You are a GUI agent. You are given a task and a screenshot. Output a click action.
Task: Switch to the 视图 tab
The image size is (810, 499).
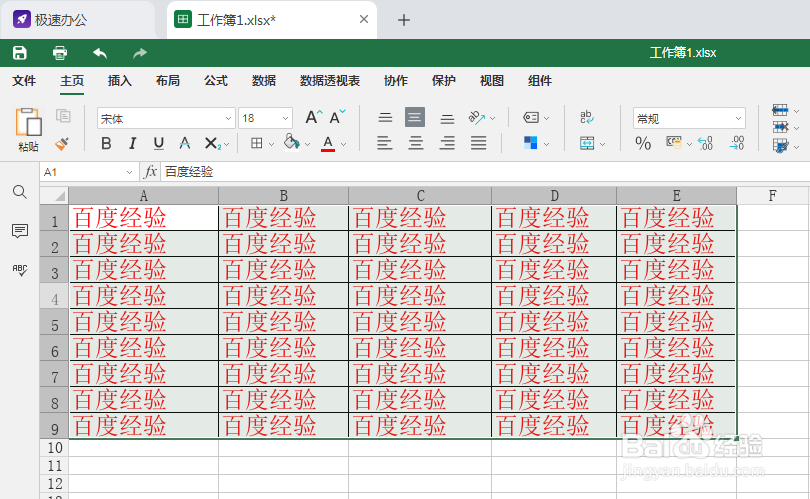(492, 81)
